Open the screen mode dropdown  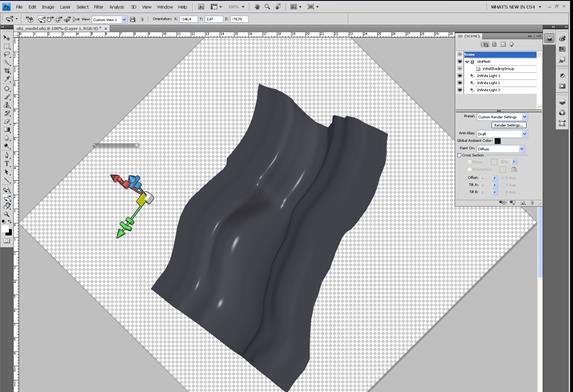coord(312,7)
